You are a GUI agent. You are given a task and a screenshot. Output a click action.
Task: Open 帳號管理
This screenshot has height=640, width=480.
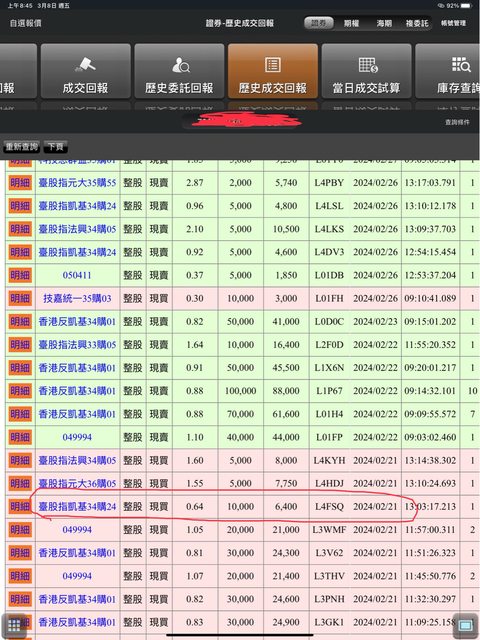[453, 23]
